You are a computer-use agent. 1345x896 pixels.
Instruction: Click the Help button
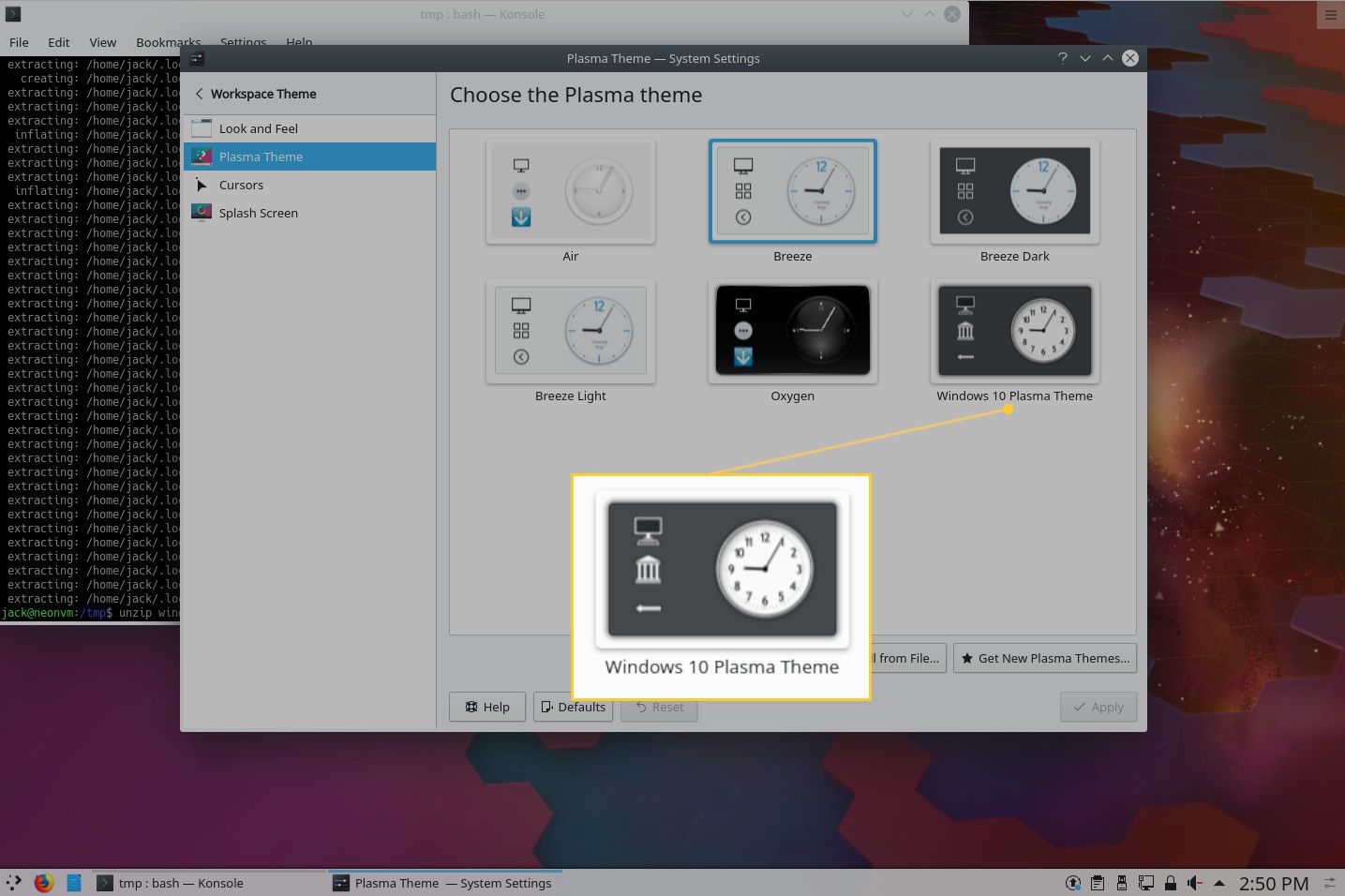pos(487,707)
